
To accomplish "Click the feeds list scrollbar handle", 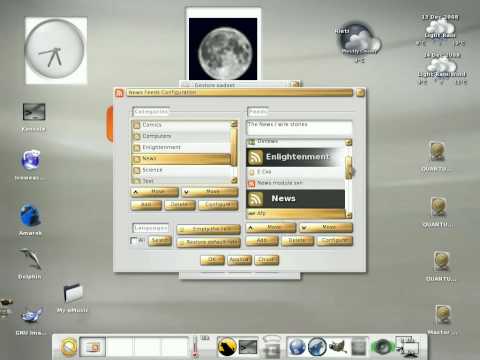I will [348, 167].
